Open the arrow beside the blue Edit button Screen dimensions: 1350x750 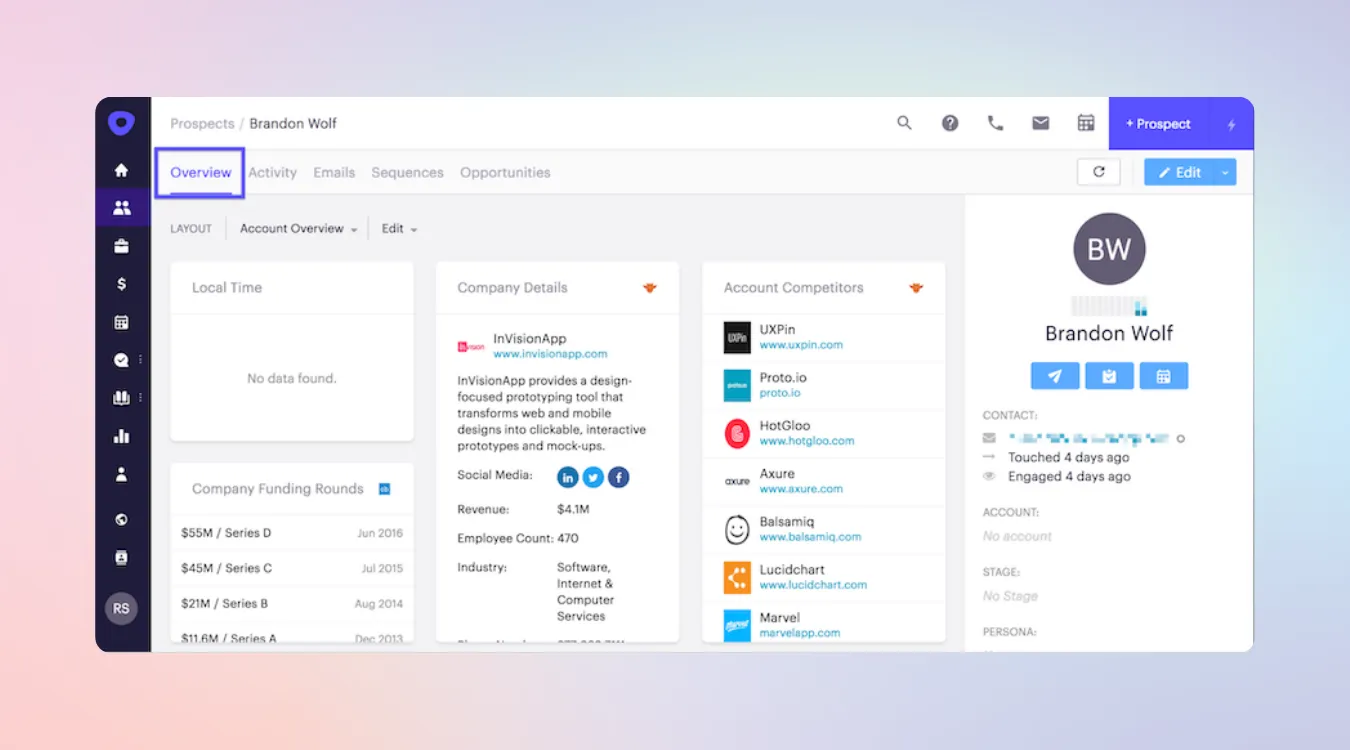click(1225, 172)
